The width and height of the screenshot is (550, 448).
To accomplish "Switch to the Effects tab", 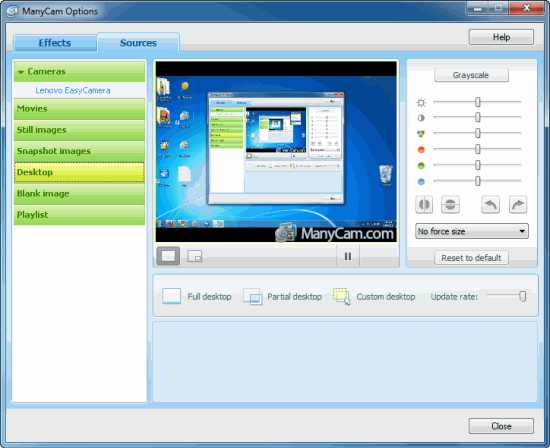I will click(x=55, y=43).
